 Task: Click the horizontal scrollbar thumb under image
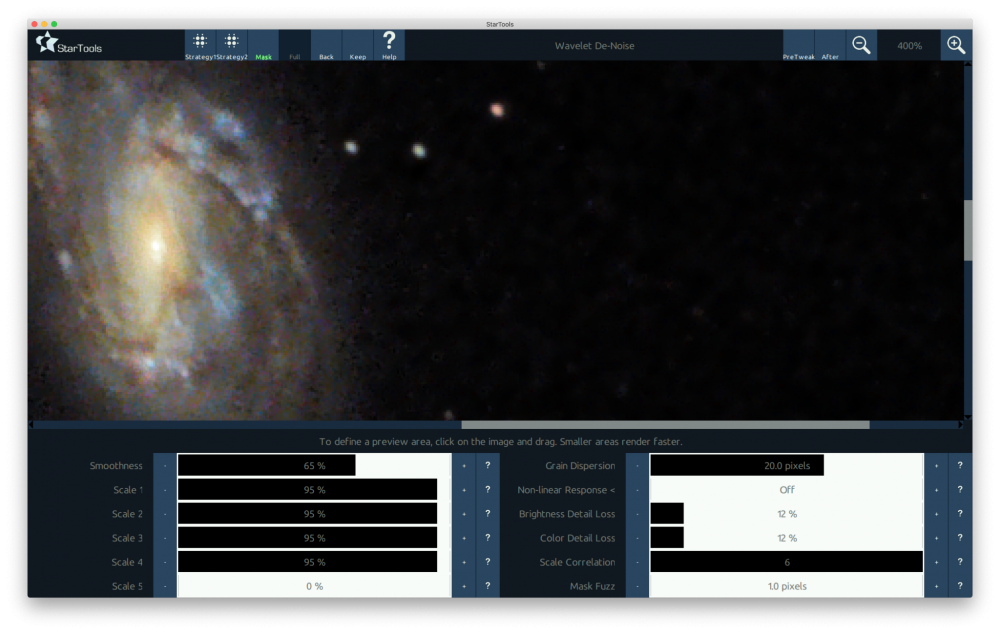point(665,425)
